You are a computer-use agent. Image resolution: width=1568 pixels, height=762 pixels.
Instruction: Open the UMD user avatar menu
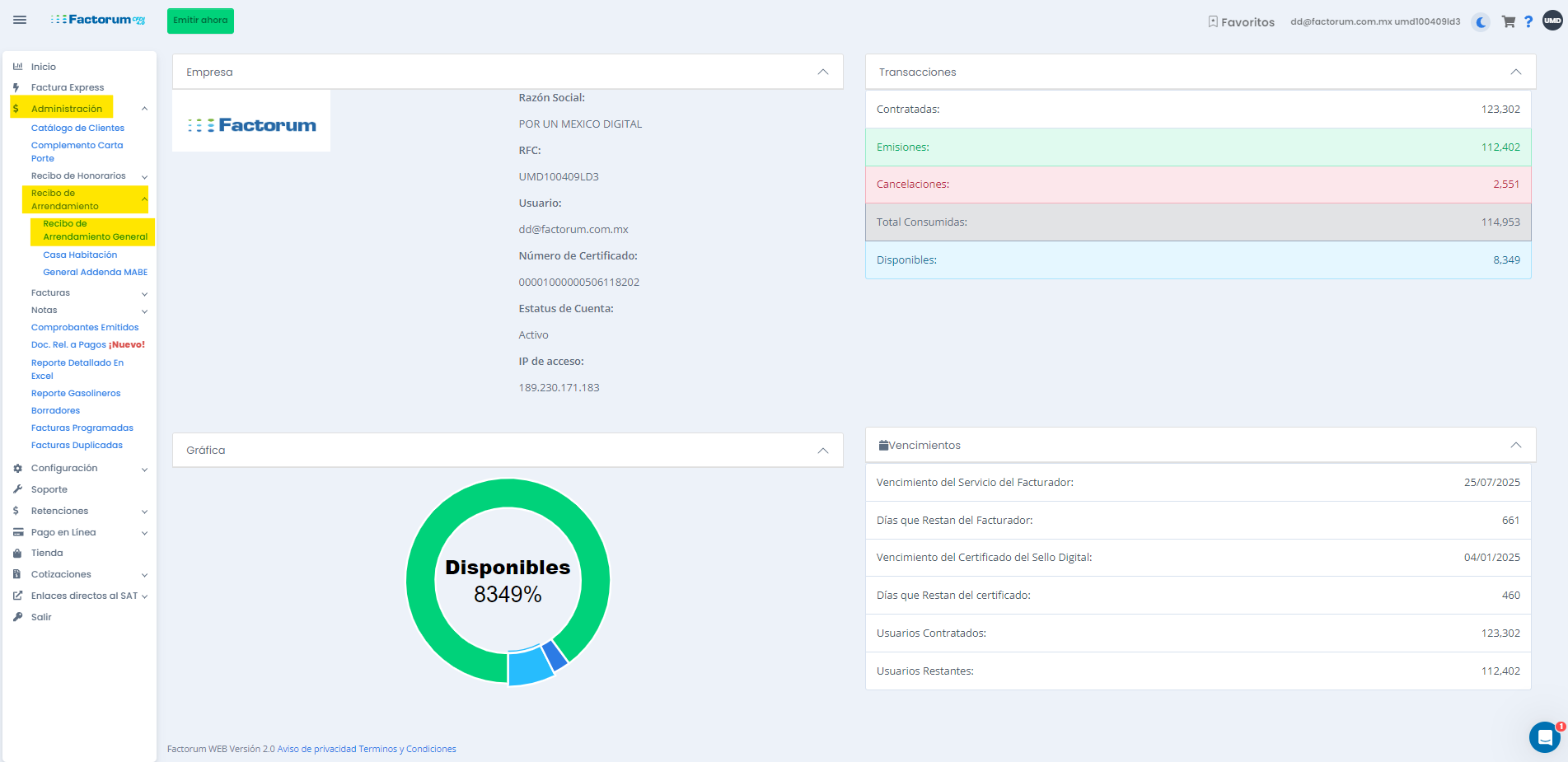point(1552,21)
